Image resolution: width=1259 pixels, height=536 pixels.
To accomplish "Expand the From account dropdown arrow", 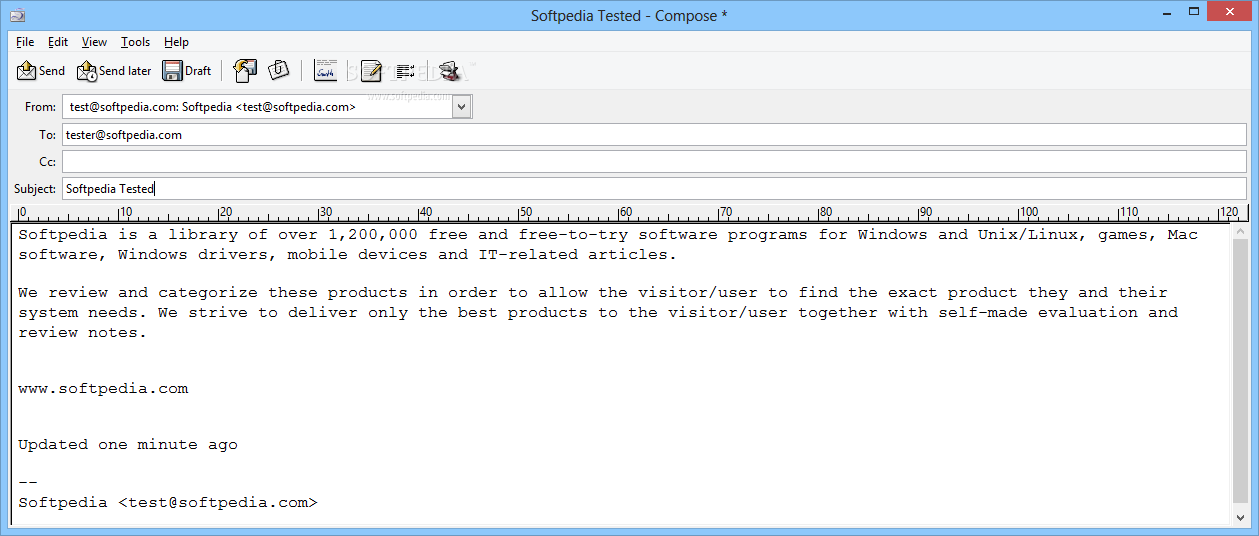I will coord(461,106).
